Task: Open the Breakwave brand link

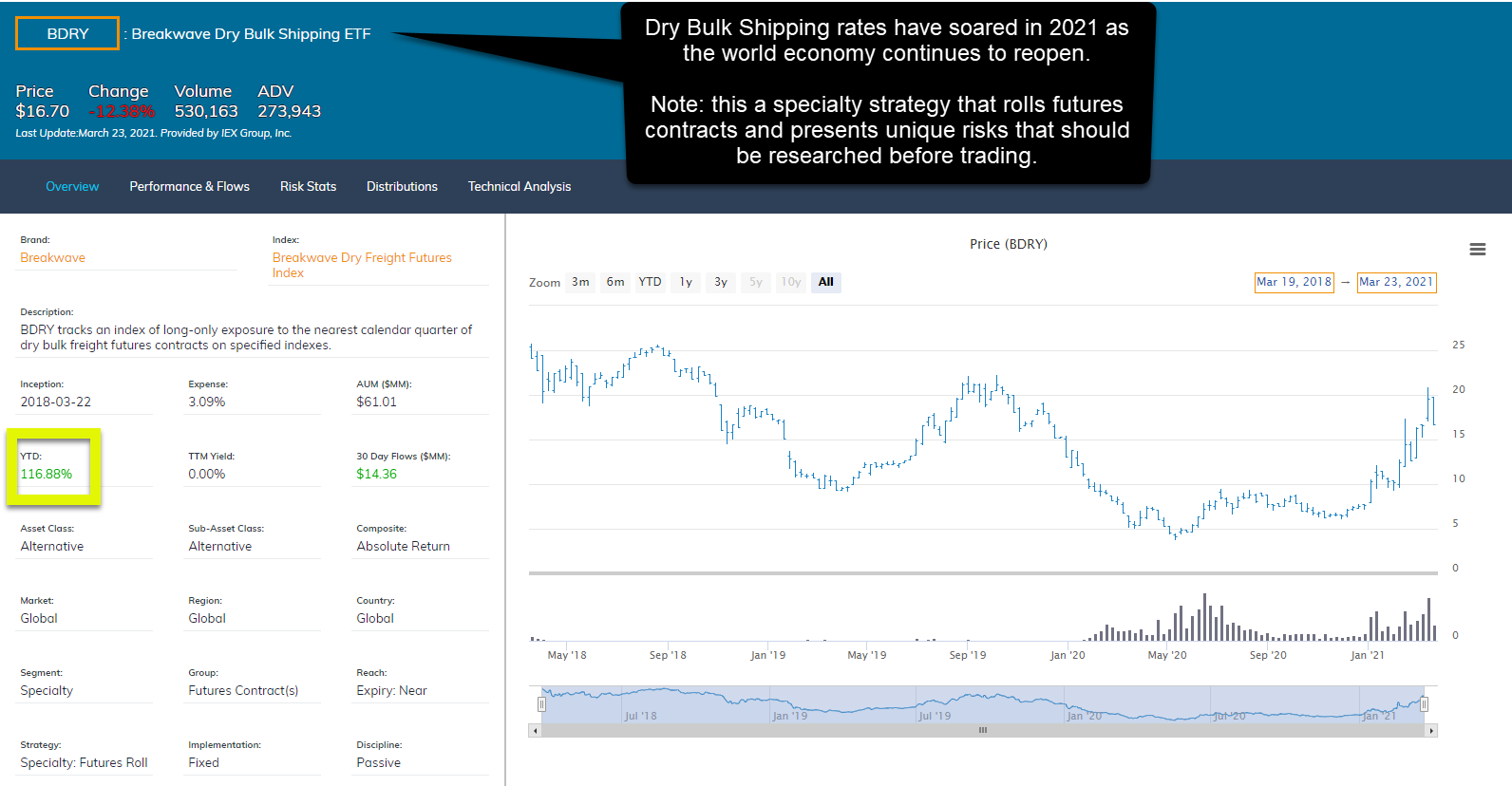Action: pyautogui.click(x=53, y=257)
